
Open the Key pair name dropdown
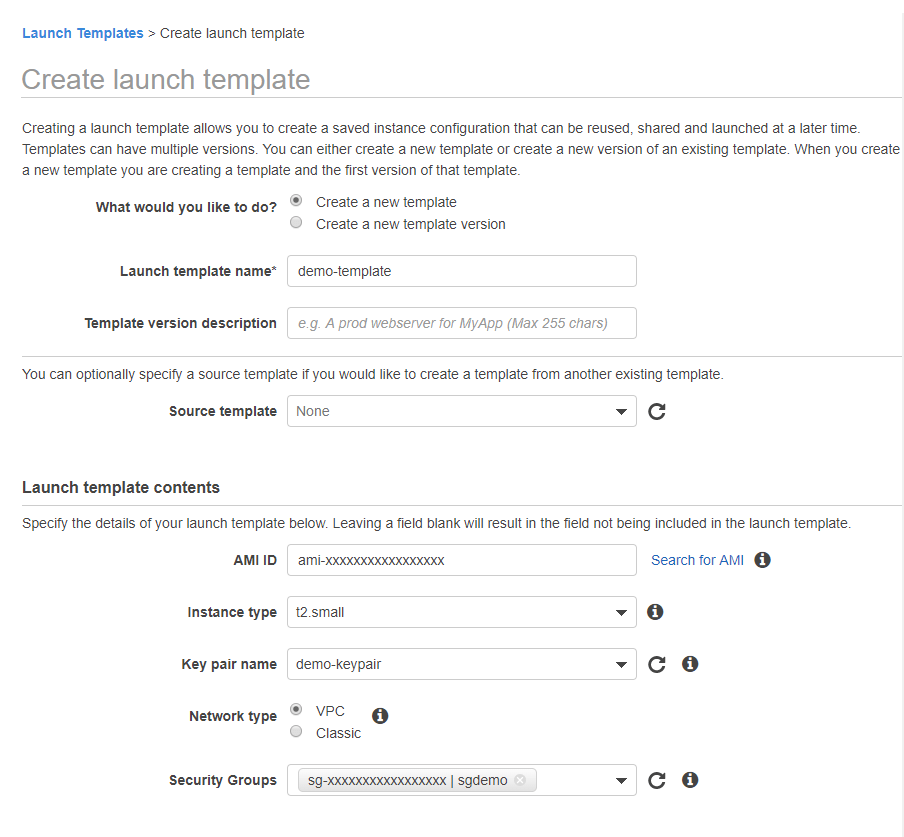point(620,664)
